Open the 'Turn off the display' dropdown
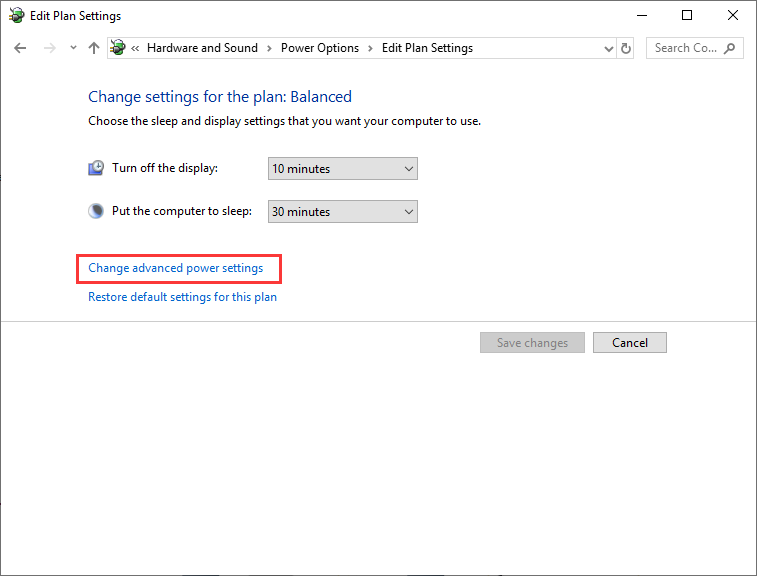 (343, 169)
